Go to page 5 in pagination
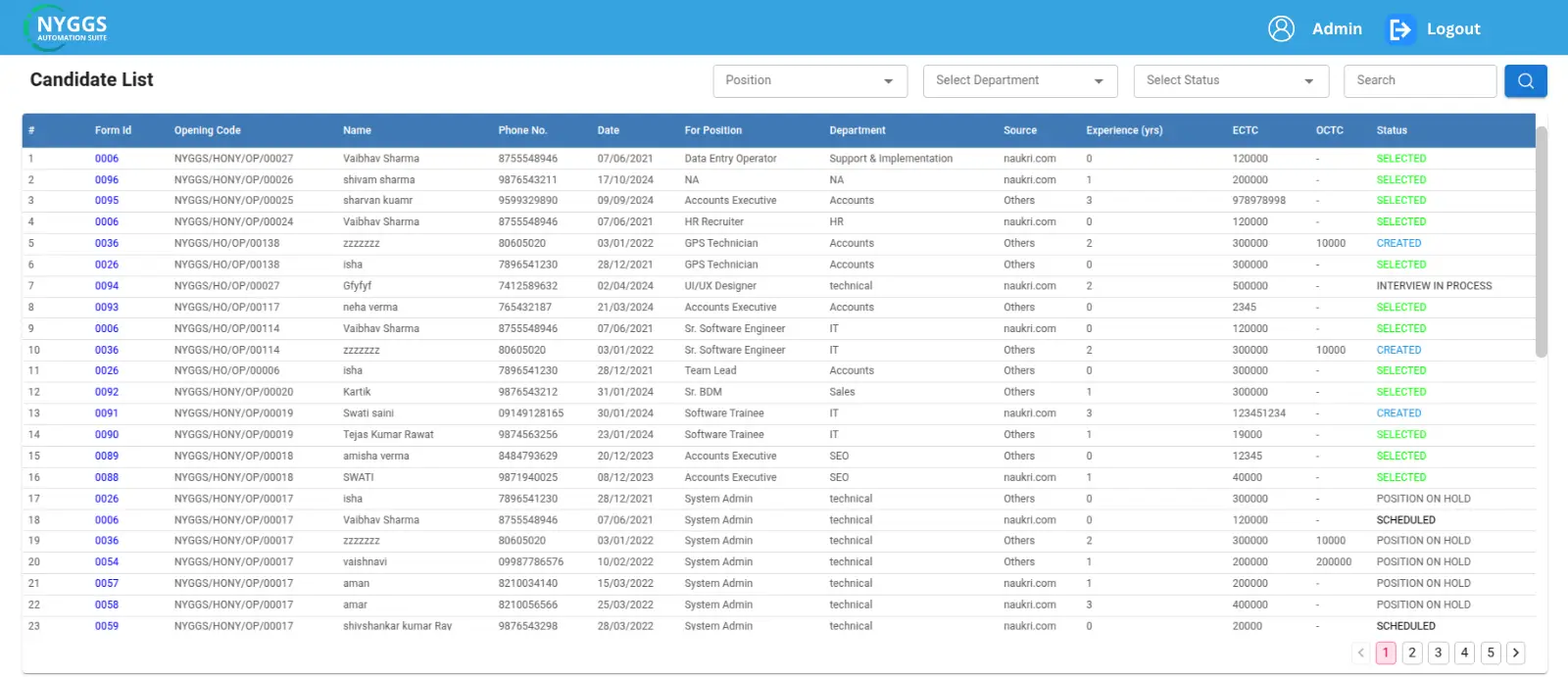 coord(1491,653)
